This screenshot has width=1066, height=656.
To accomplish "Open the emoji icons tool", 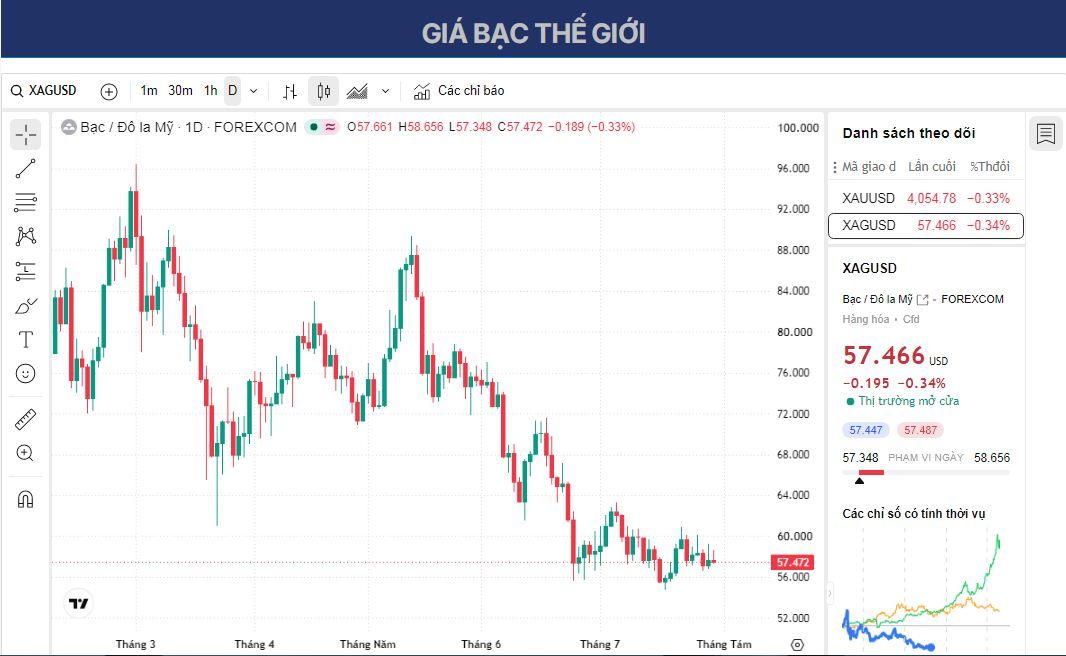I will click(26, 373).
